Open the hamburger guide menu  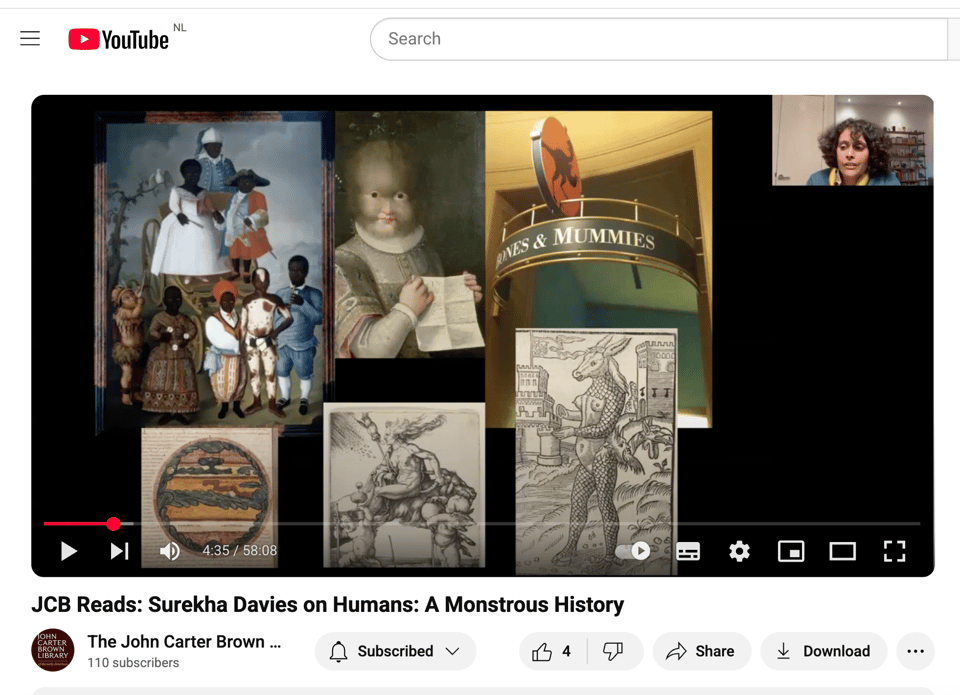point(30,39)
